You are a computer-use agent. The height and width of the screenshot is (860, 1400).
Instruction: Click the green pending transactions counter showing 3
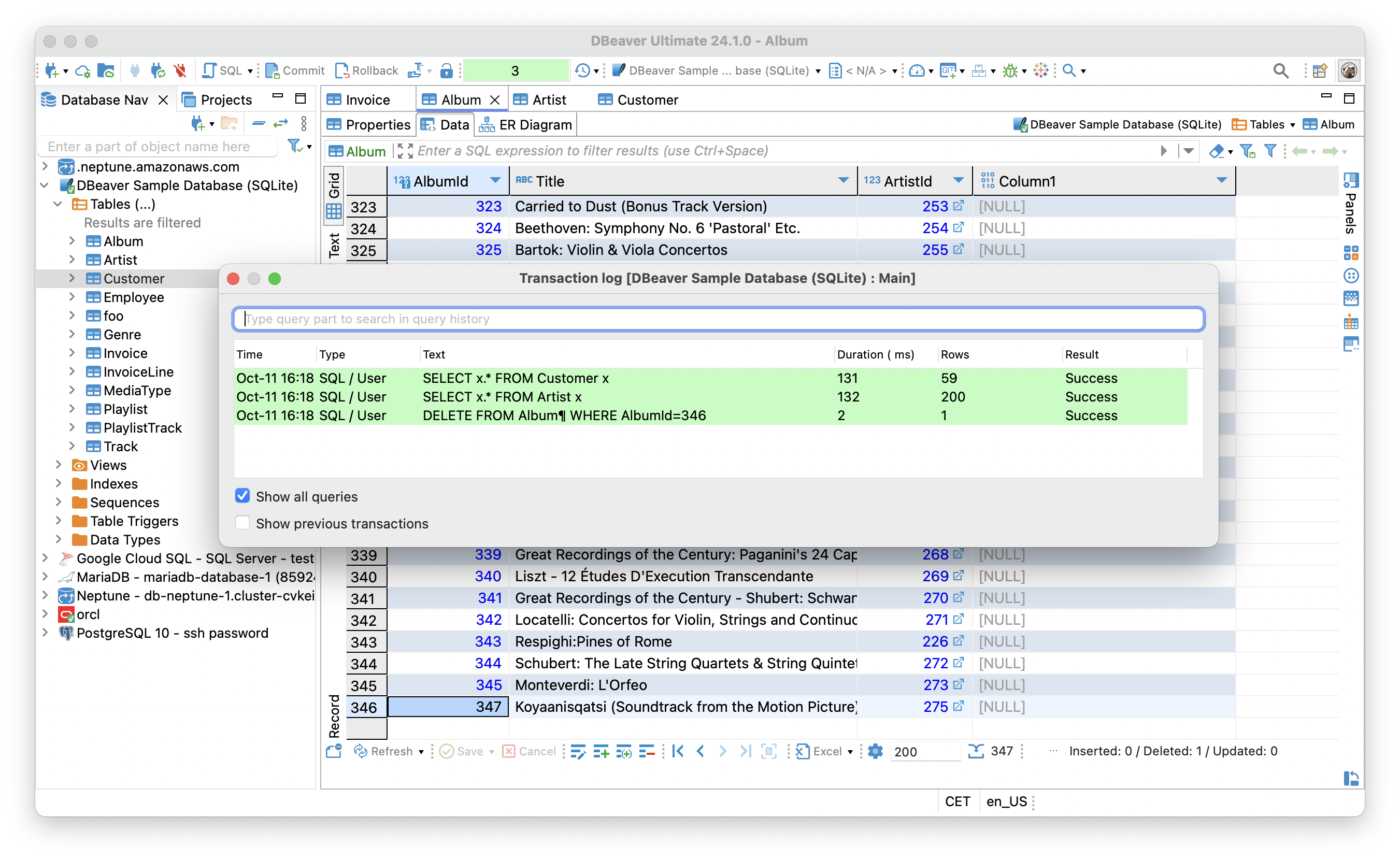pos(516,70)
